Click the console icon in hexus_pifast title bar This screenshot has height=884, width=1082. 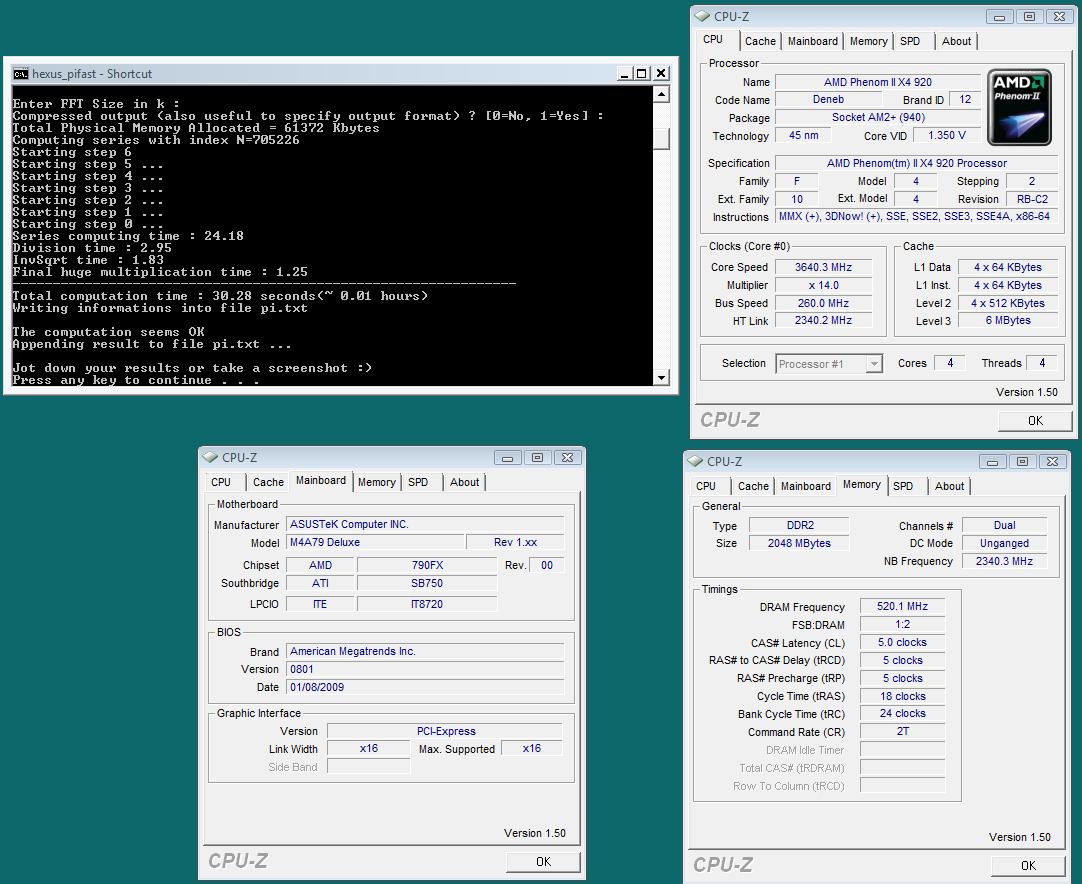click(x=21, y=74)
